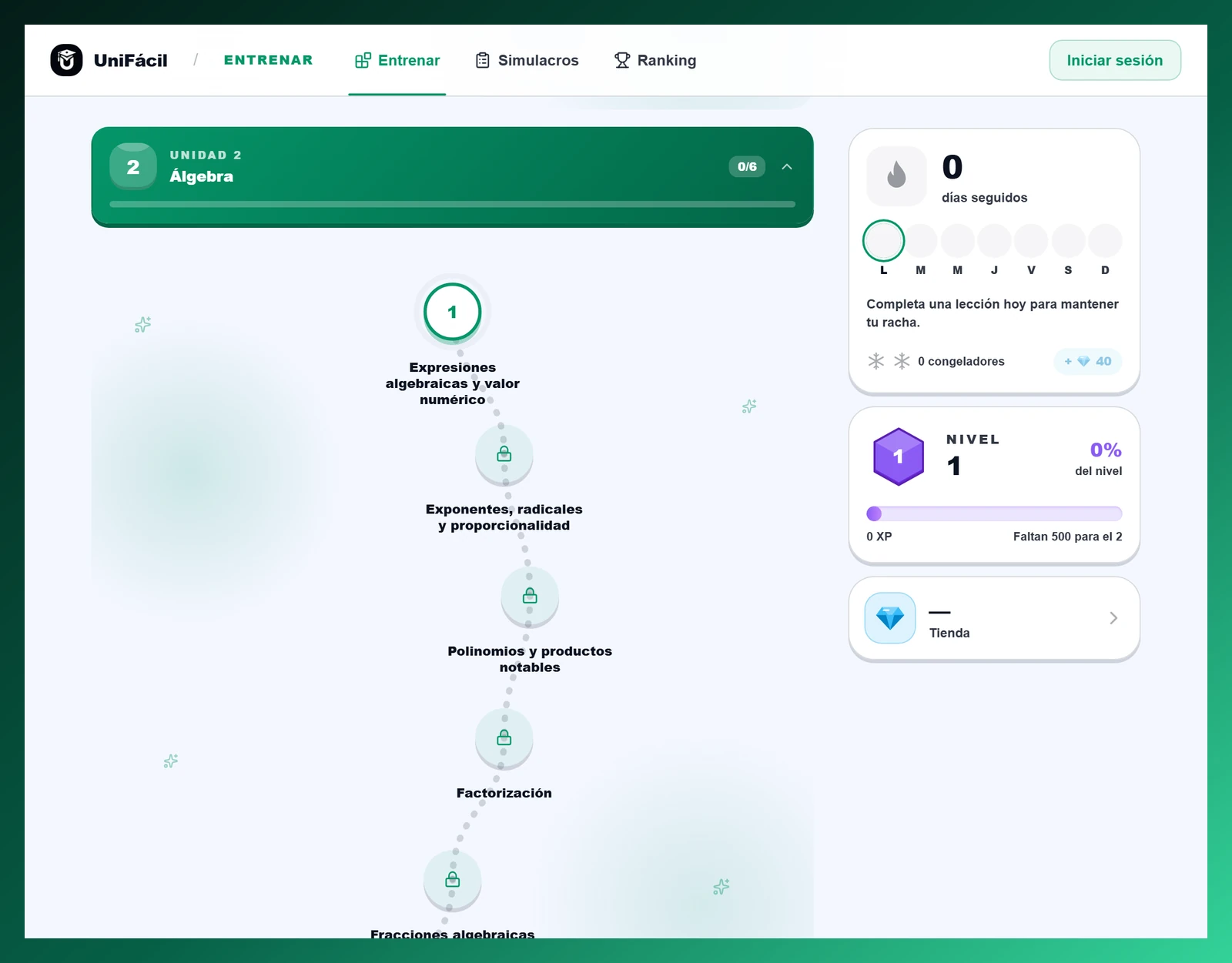Buy freezer with the +40 gems button
The width and height of the screenshot is (1232, 963).
tap(1088, 361)
